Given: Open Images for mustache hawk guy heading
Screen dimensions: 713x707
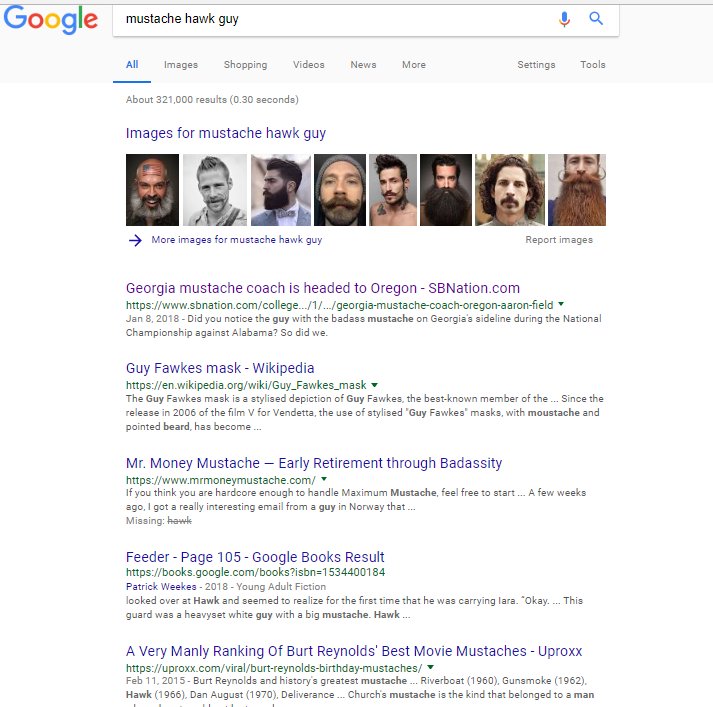Looking at the screenshot, I should [x=226, y=133].
